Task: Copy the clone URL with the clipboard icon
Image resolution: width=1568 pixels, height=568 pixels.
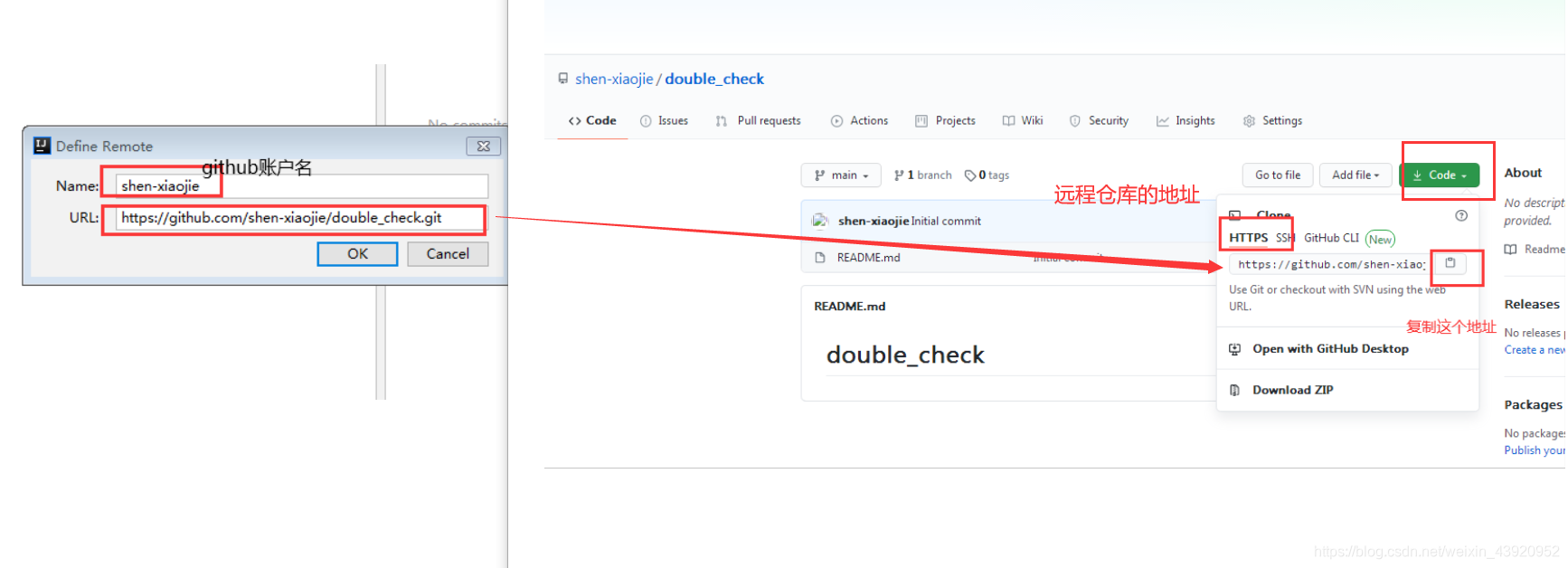Action: coord(1450,263)
